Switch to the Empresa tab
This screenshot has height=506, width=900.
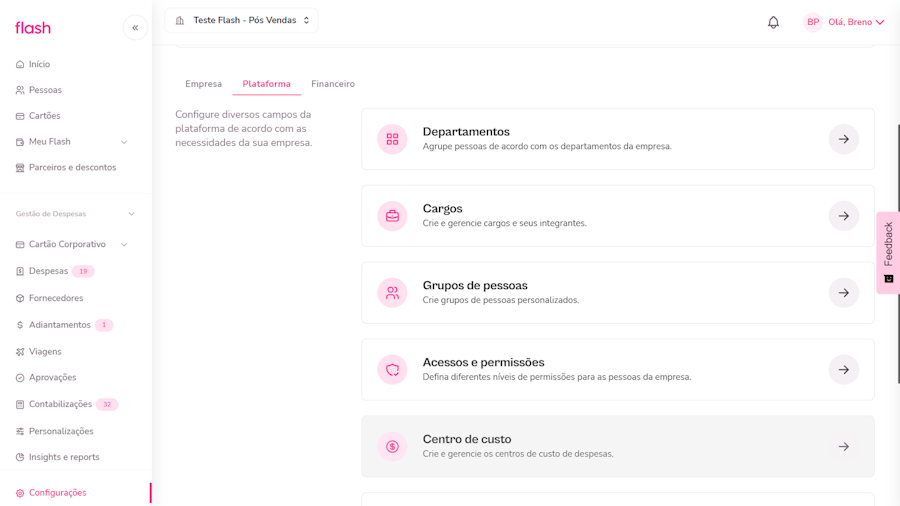click(x=203, y=84)
